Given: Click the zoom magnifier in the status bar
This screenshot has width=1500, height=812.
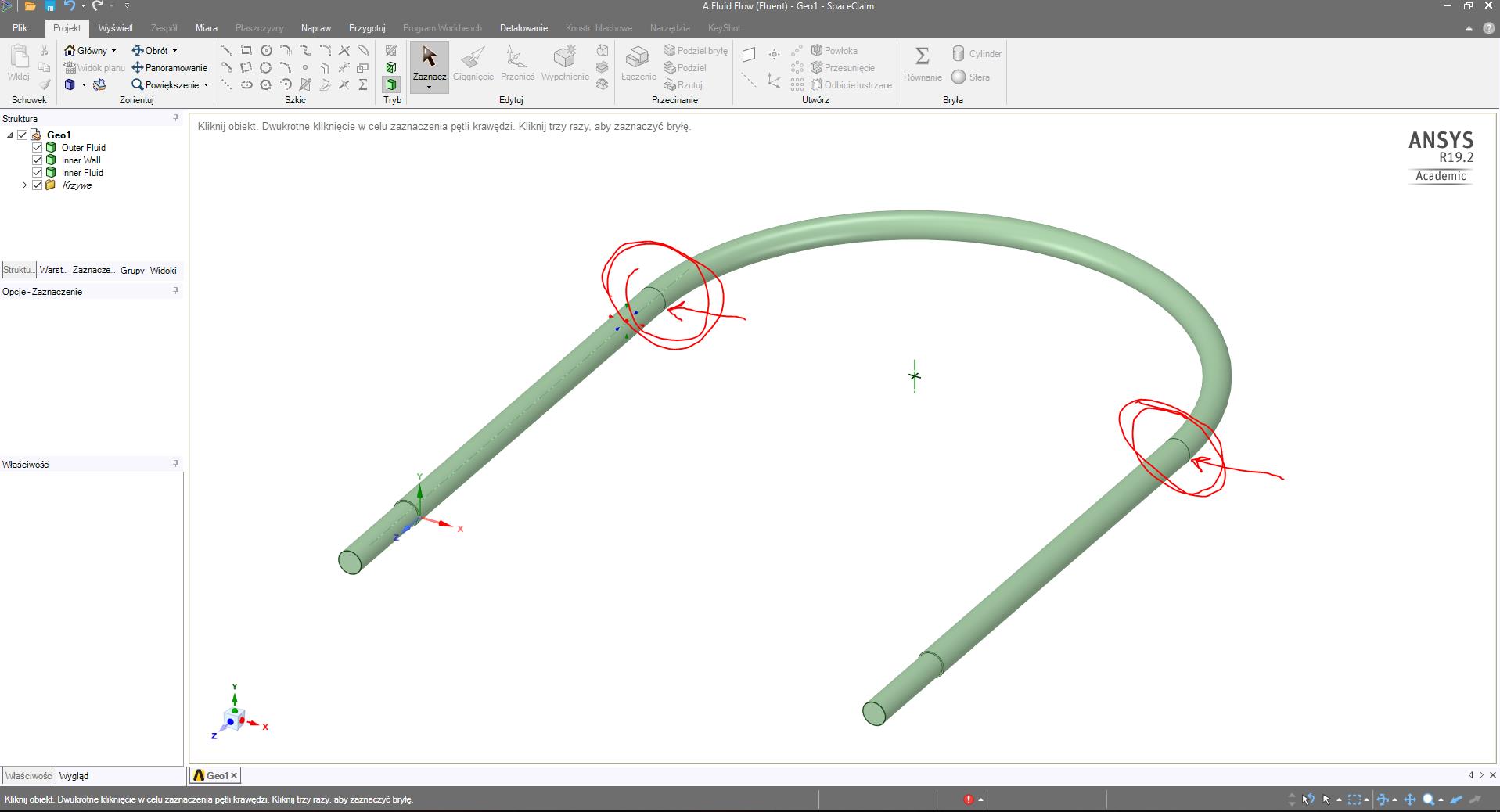Looking at the screenshot, I should pyautogui.click(x=1429, y=799).
